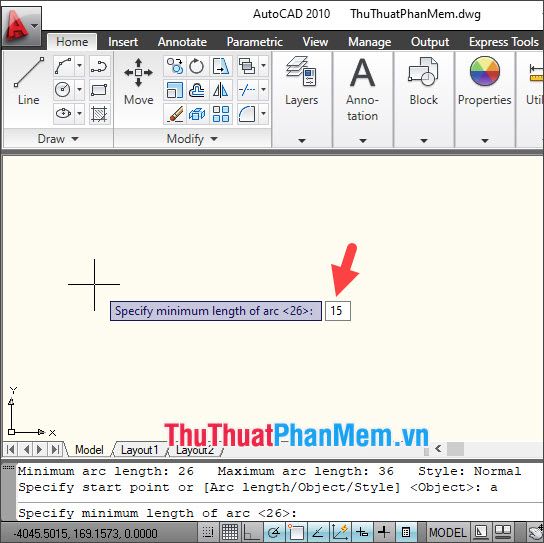Image resolution: width=544 pixels, height=543 pixels.
Task: Switch to the Home ribbon tab
Action: point(72,42)
